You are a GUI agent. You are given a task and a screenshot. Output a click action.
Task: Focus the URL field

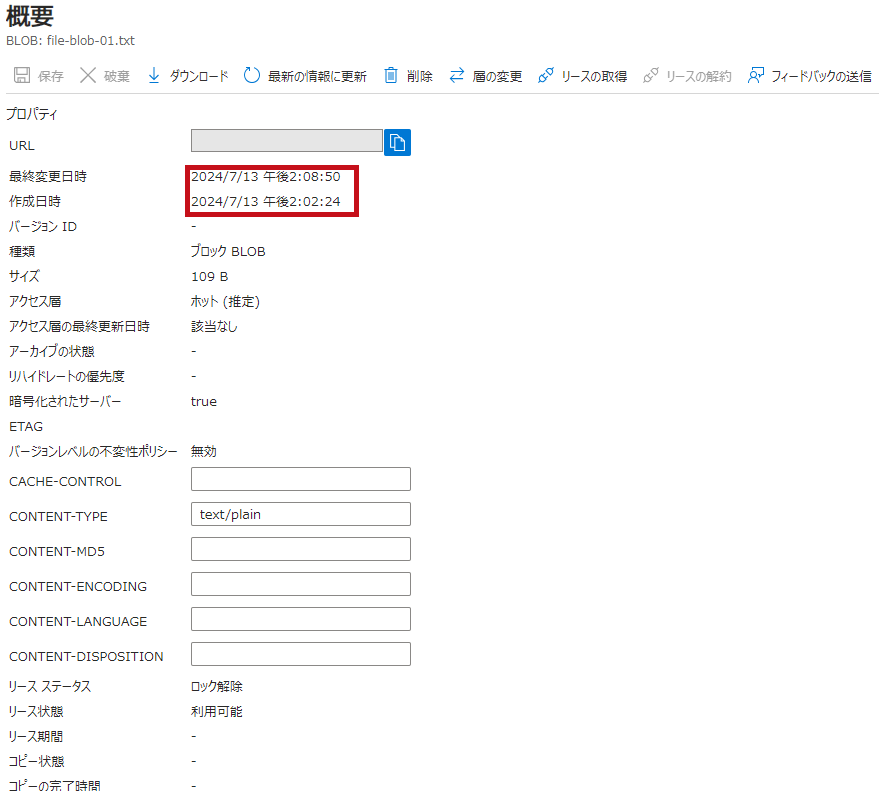[286, 141]
